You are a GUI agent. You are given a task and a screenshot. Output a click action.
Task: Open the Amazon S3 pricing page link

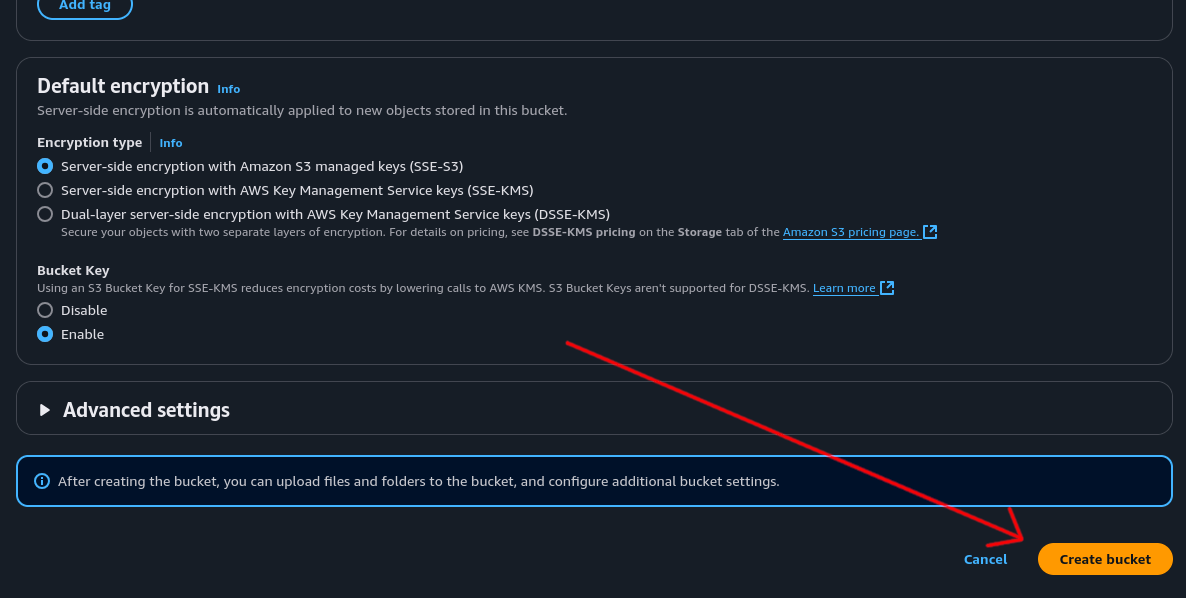click(850, 232)
